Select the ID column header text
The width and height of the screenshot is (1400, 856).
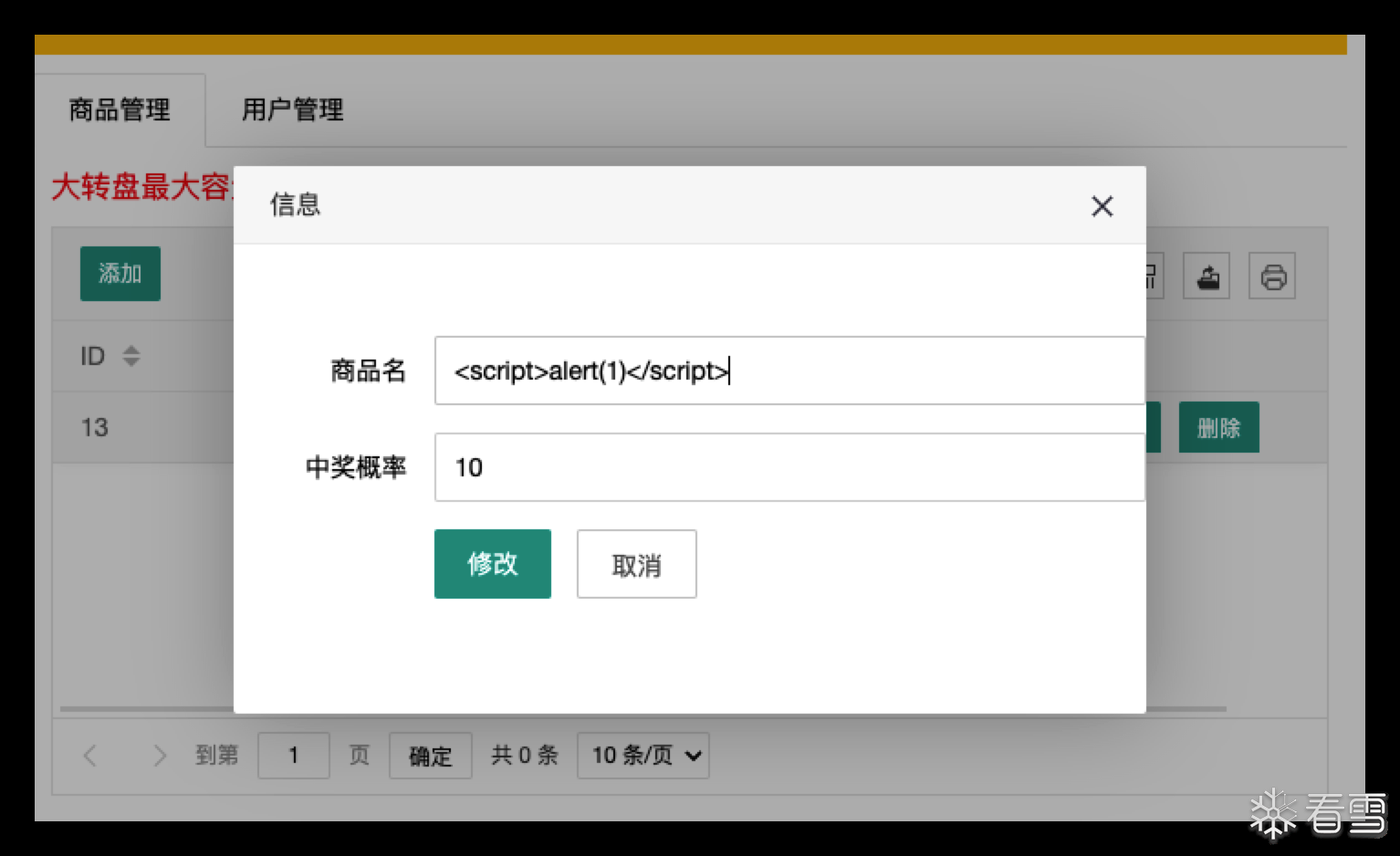pyautogui.click(x=92, y=356)
